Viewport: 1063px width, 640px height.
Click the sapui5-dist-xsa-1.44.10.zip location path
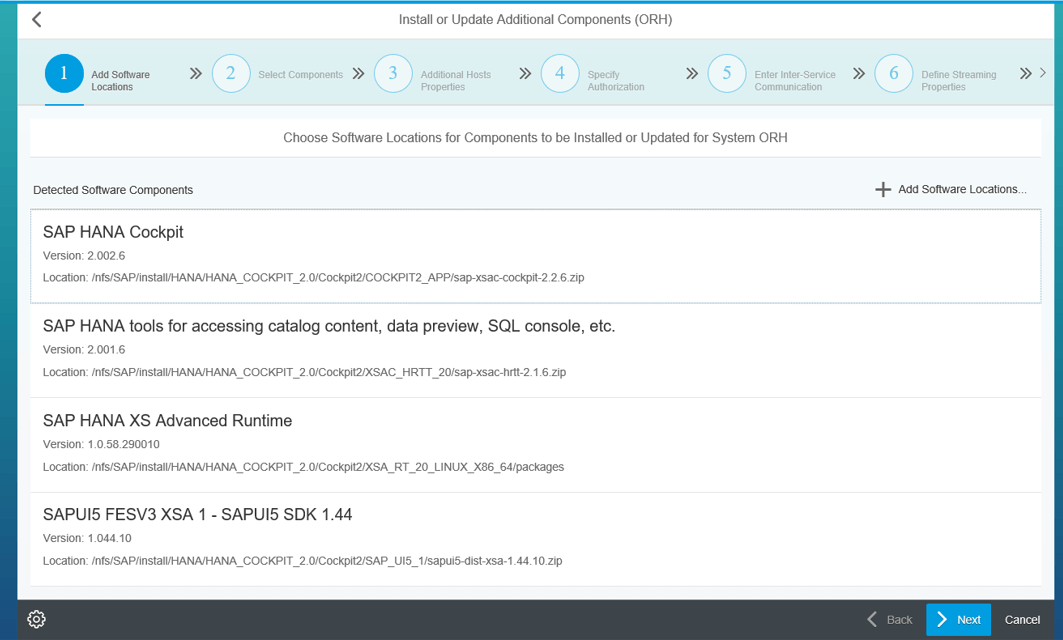click(x=302, y=561)
